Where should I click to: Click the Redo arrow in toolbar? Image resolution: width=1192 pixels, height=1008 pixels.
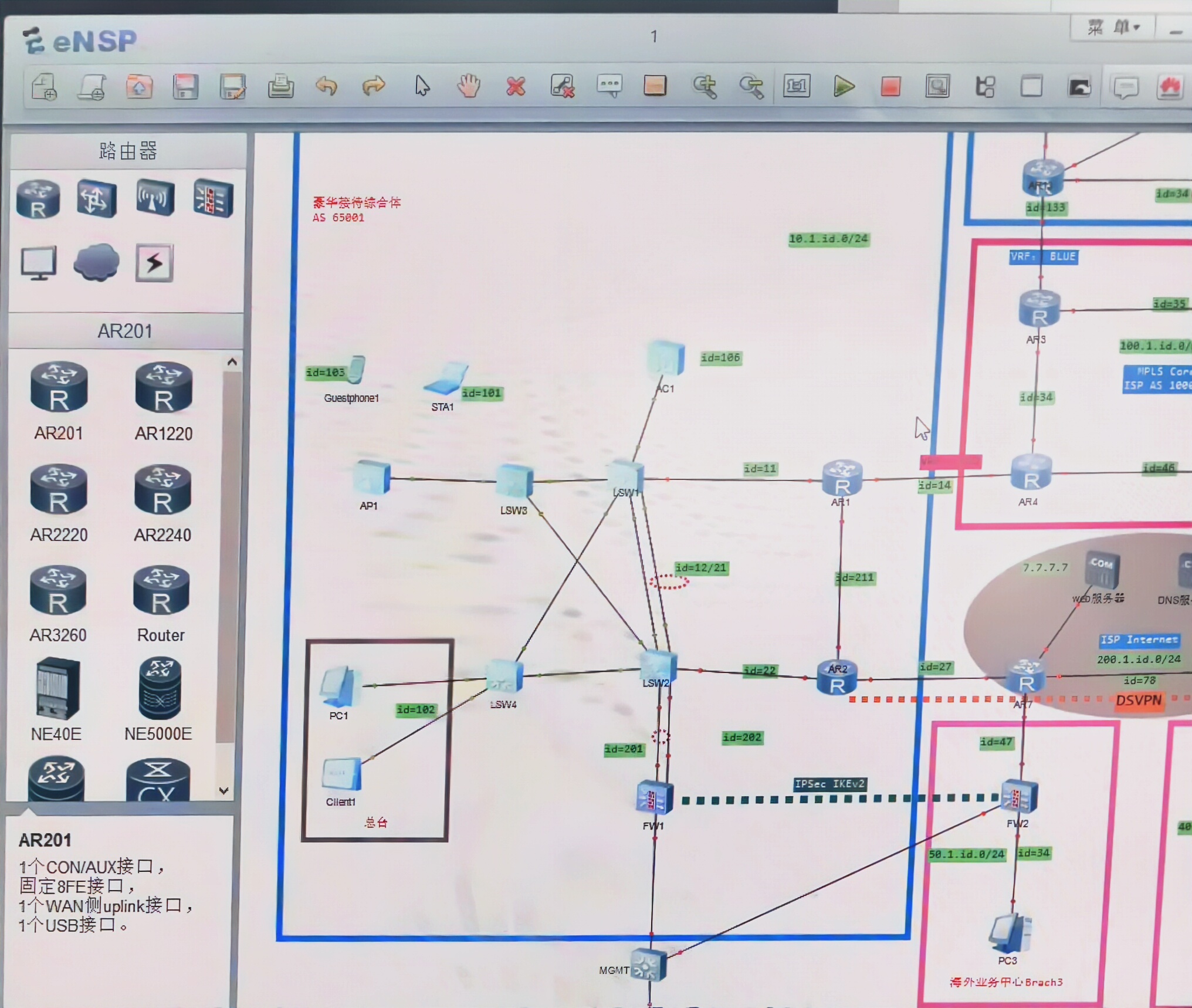click(x=374, y=87)
